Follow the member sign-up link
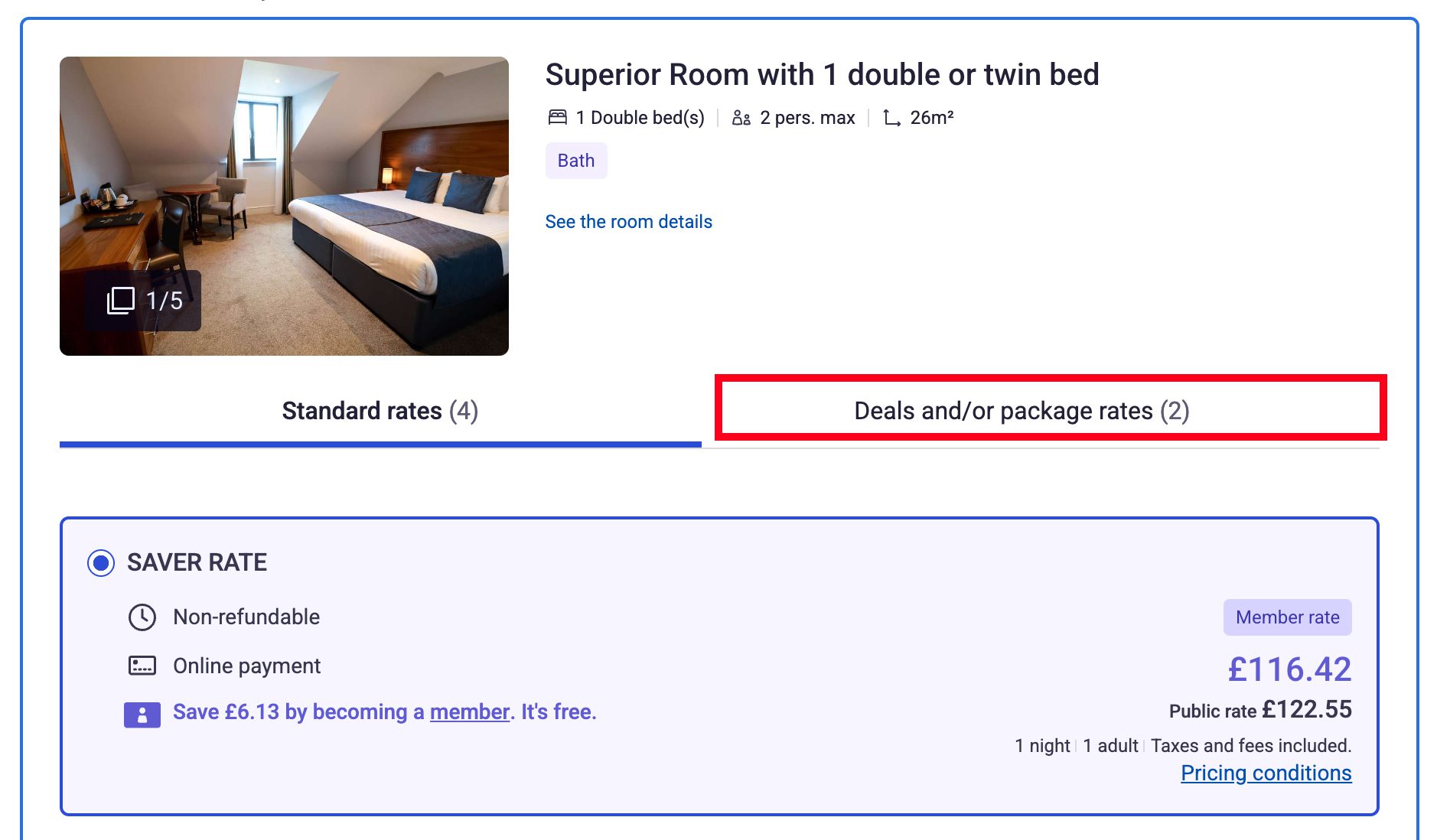This screenshot has width=1437, height=840. point(470,711)
